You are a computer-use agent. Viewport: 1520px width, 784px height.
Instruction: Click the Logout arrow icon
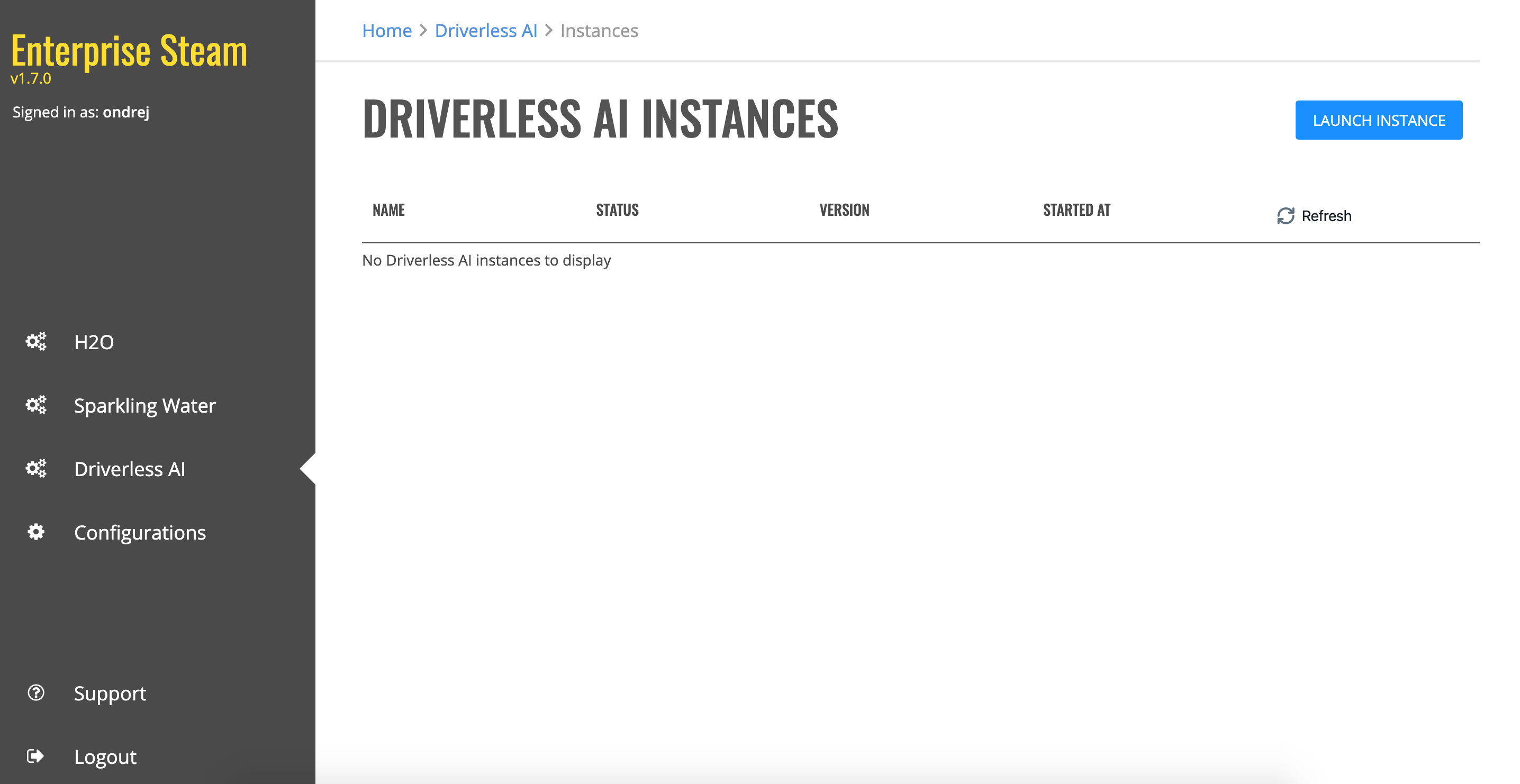(36, 755)
